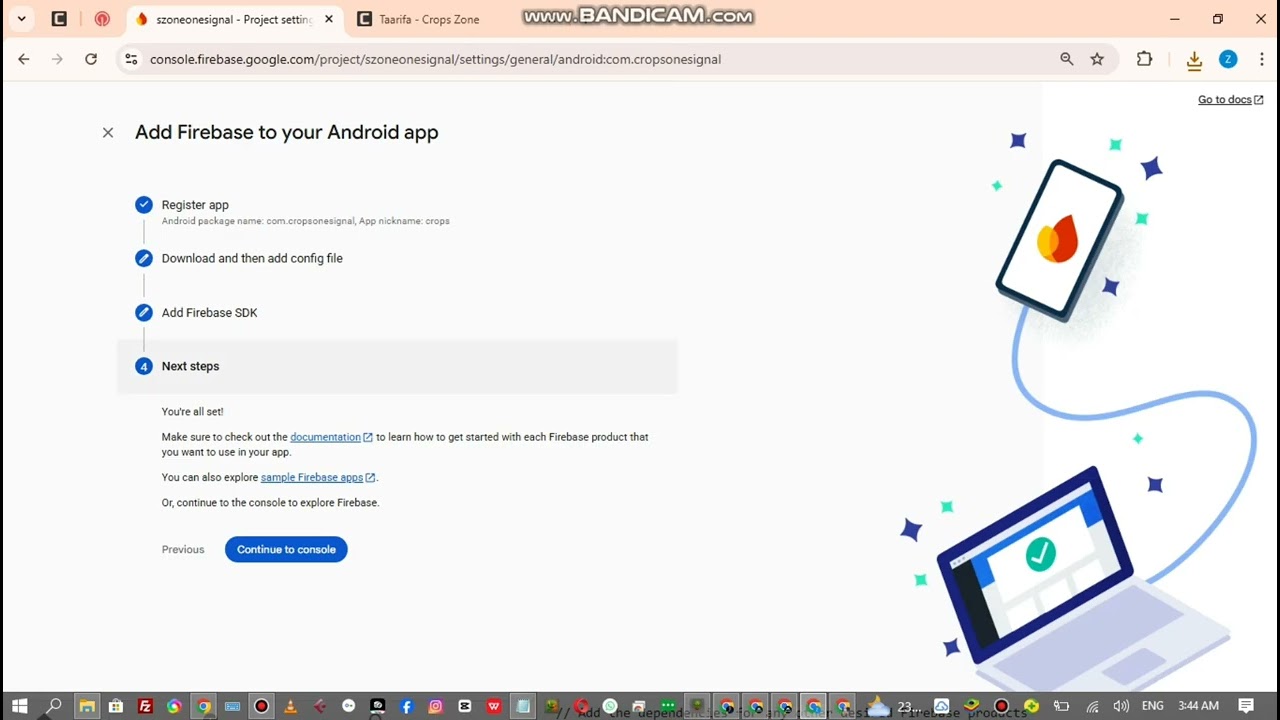The height and width of the screenshot is (720, 1280).
Task: Select the Next steps step header
Action: tap(397, 366)
